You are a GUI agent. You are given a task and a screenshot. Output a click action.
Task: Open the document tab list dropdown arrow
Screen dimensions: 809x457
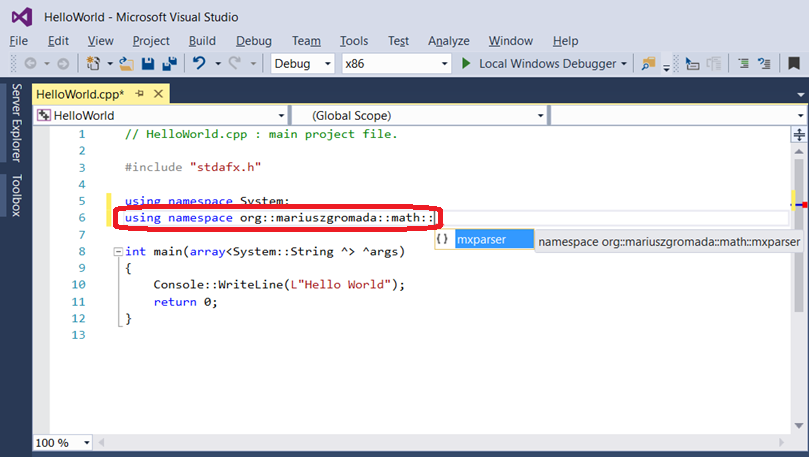pyautogui.click(x=801, y=95)
